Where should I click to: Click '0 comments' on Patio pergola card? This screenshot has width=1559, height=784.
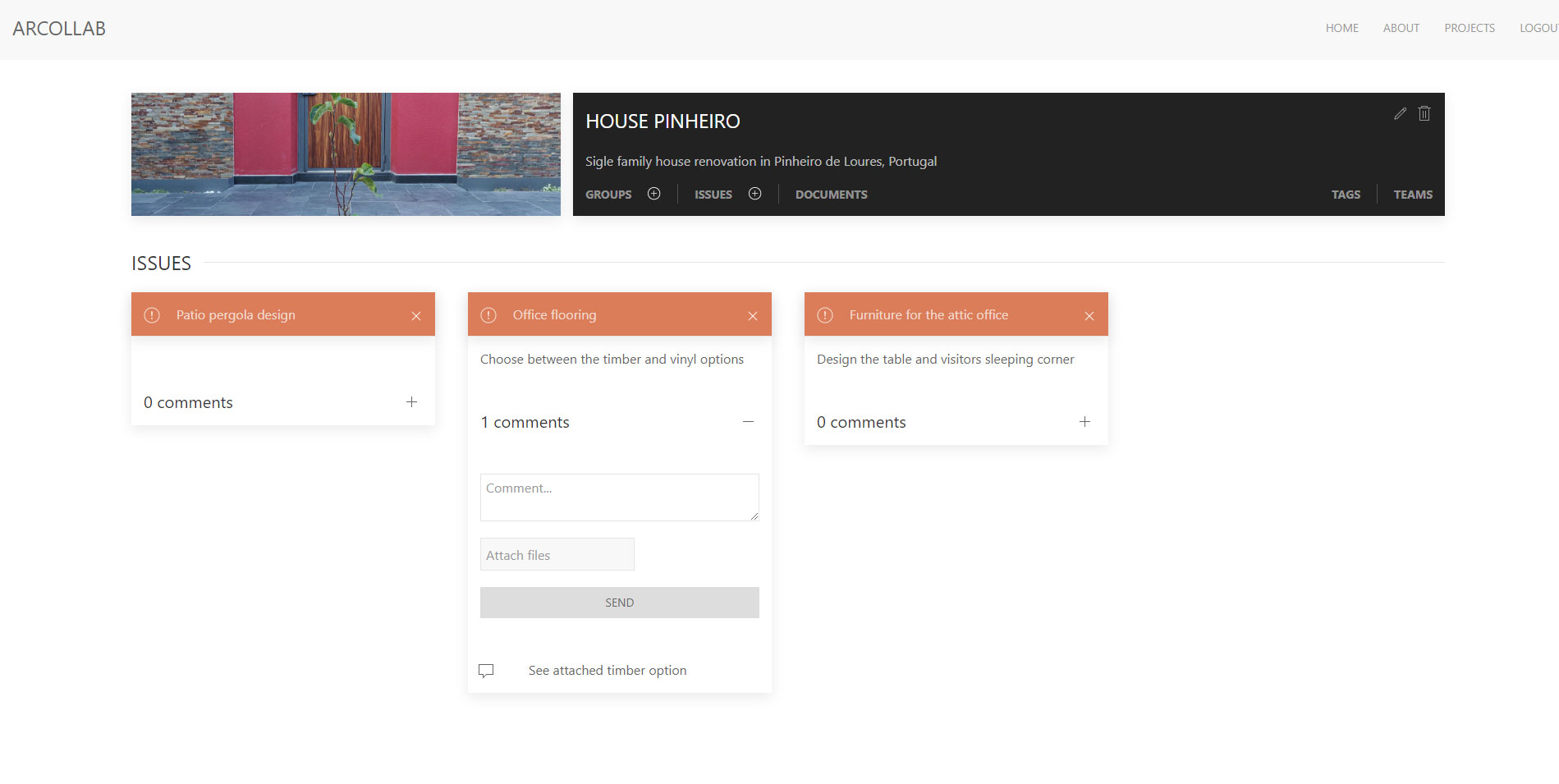188,402
